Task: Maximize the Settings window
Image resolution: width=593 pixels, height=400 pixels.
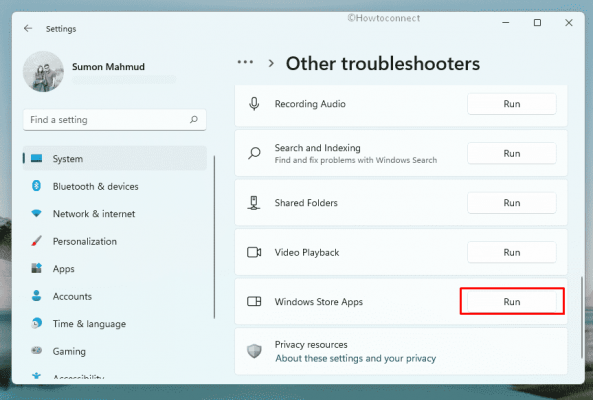Action: click(x=537, y=23)
